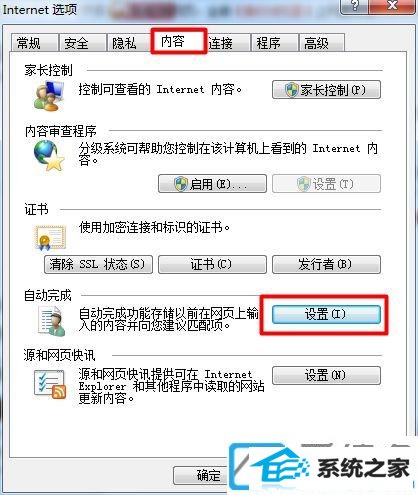Image resolution: width=418 pixels, height=495 pixels.
Task: Click 启用(E)... button with shield
Action: tap(212, 184)
